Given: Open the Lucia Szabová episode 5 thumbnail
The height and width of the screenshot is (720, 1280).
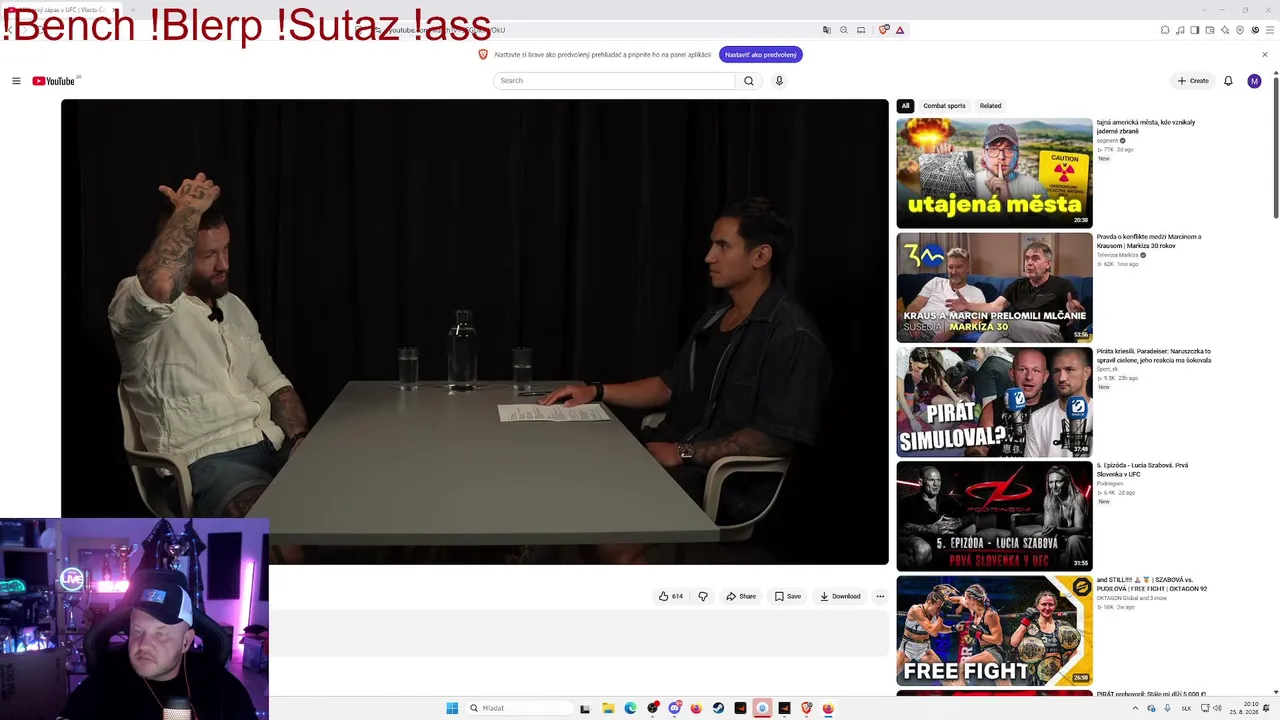Looking at the screenshot, I should click(x=994, y=516).
